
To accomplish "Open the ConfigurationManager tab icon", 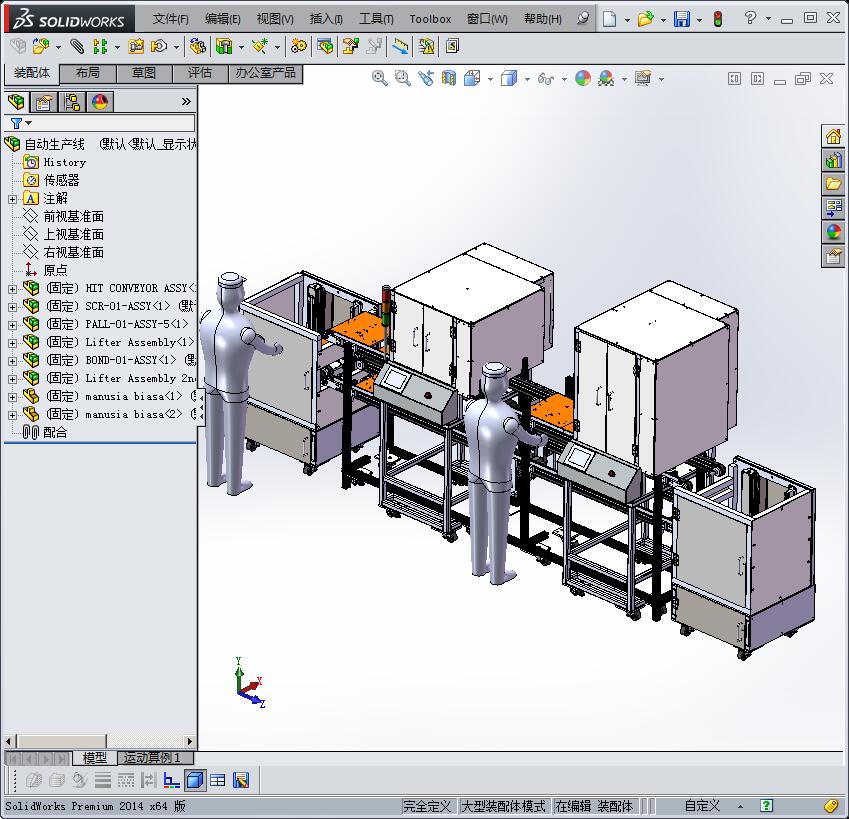I will [72, 102].
